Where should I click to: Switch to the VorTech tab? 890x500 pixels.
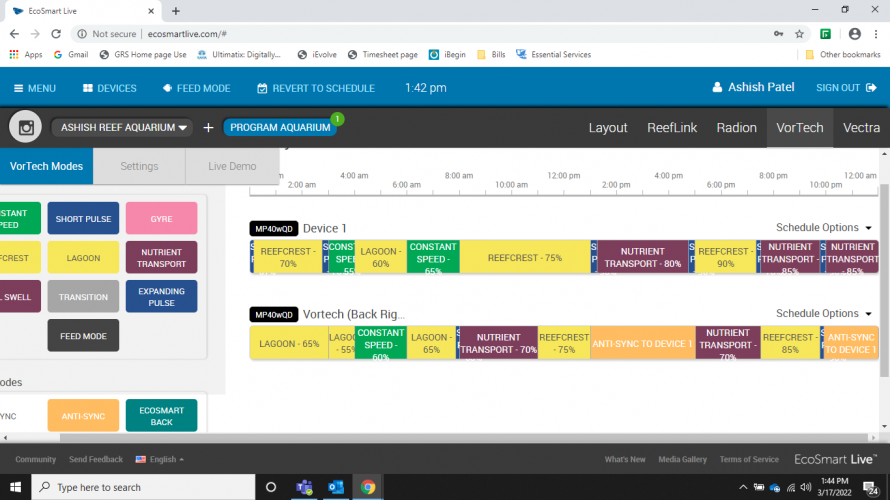pyautogui.click(x=799, y=128)
